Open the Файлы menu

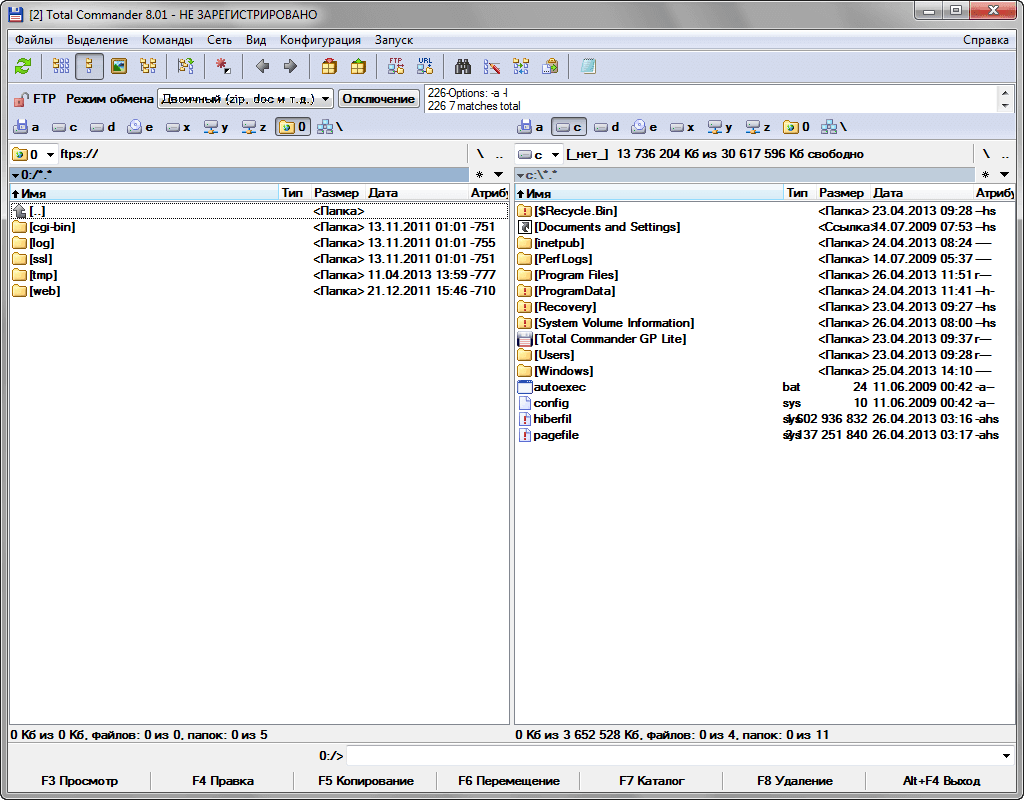[x=34, y=40]
